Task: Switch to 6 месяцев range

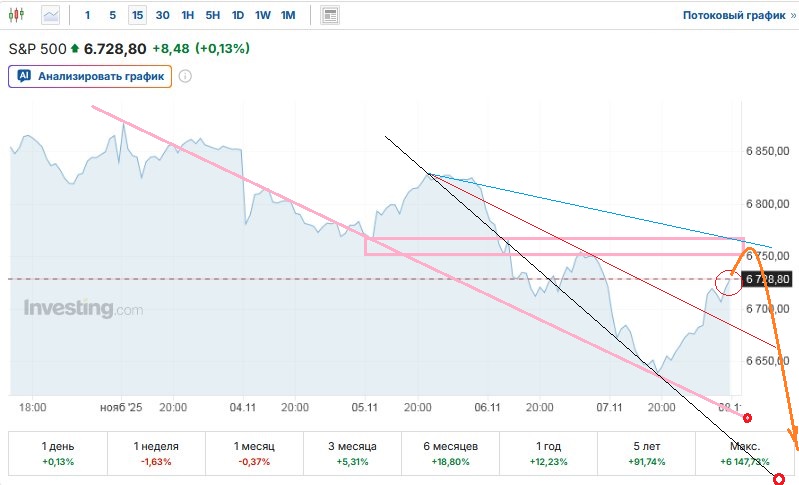Action: click(449, 453)
